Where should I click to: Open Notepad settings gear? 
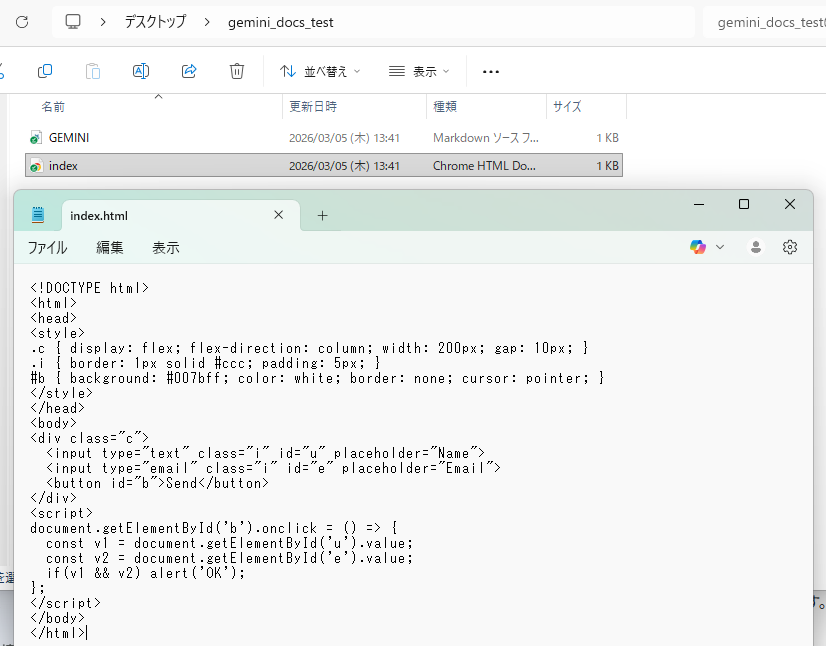(x=790, y=247)
